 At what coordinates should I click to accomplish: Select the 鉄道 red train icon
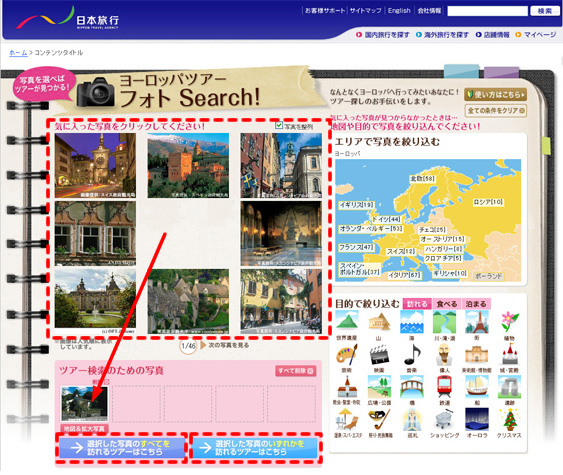[x=445, y=387]
